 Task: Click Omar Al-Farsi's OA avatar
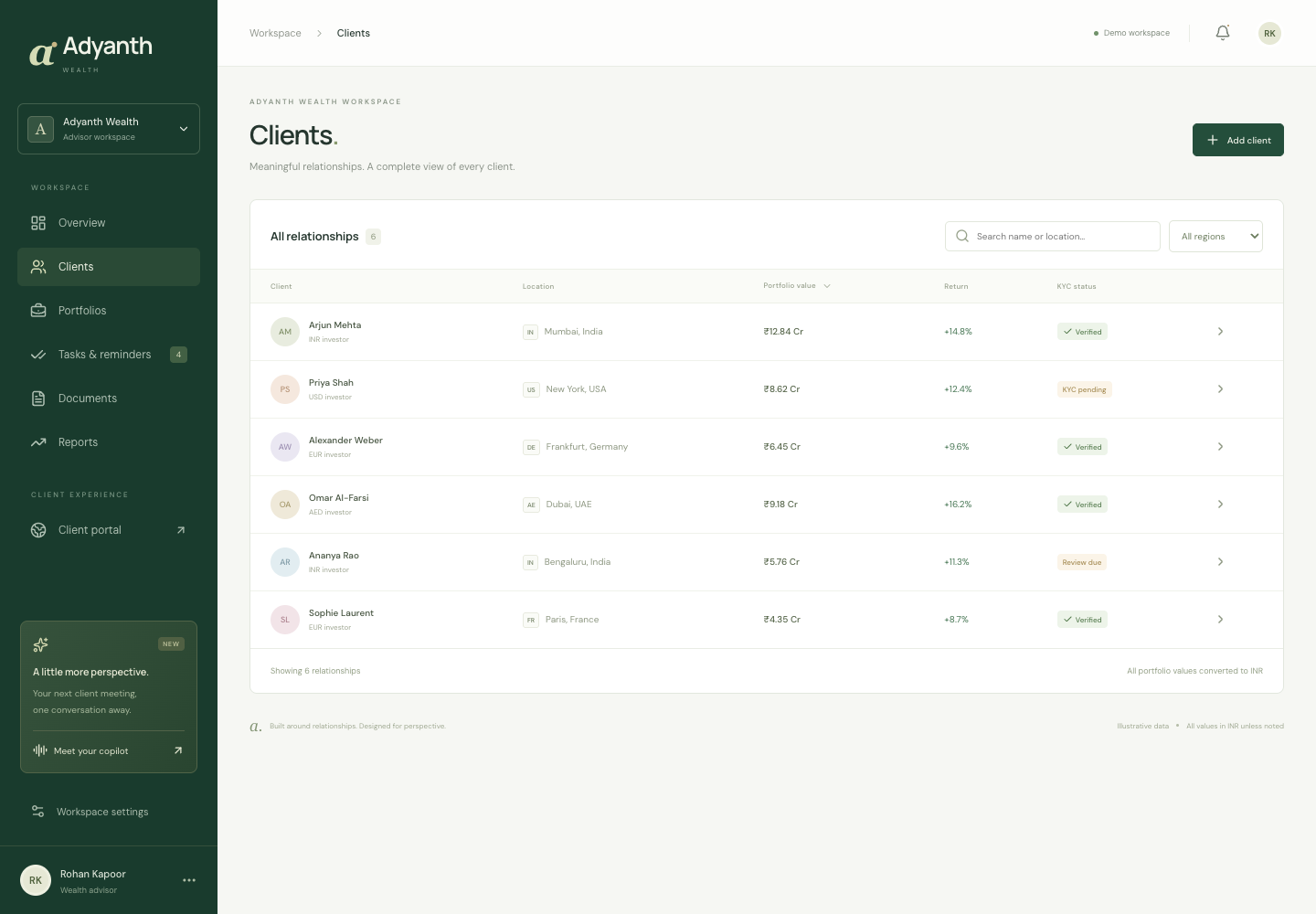click(x=285, y=505)
